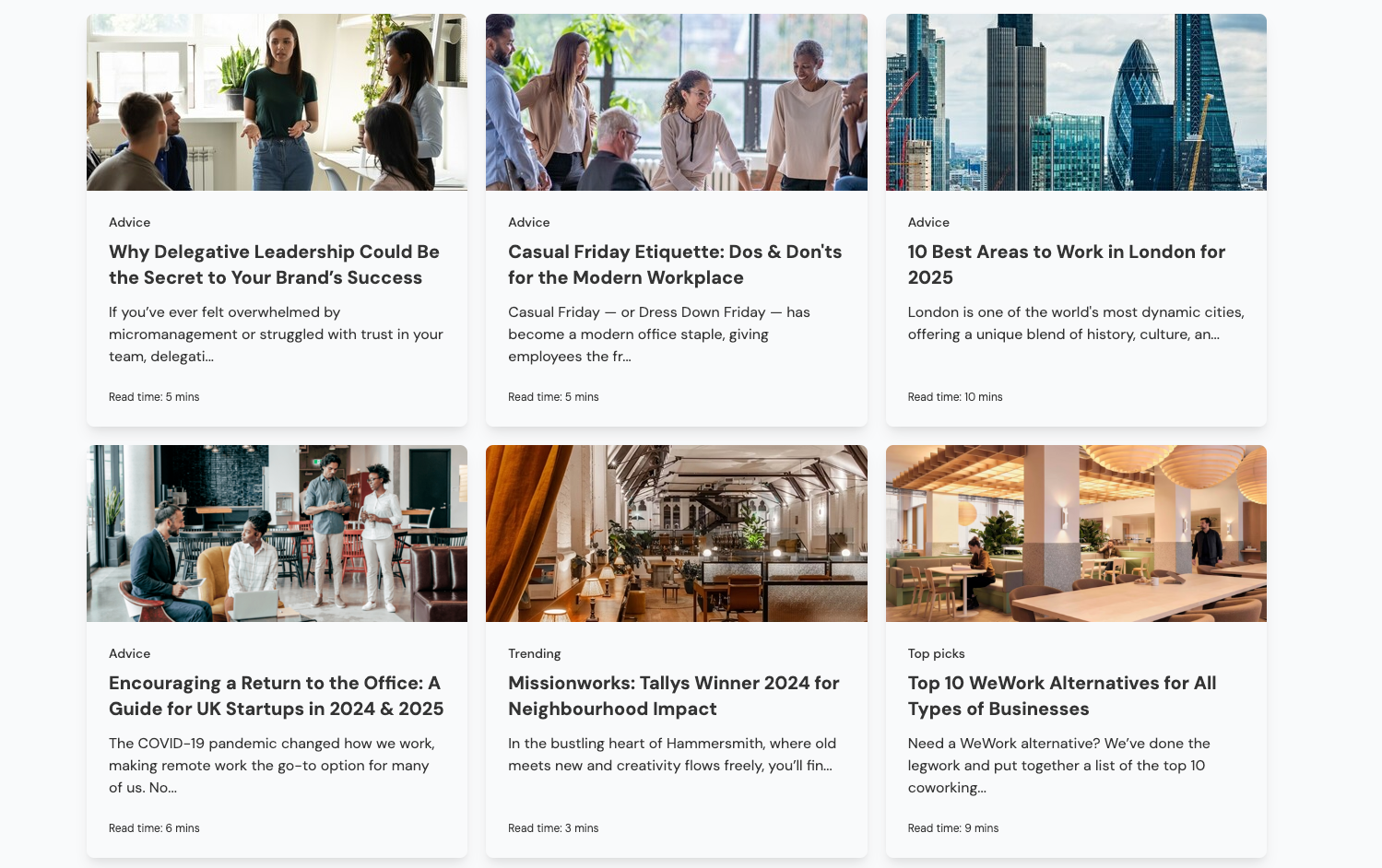Click 'Read time: 5 mins' under Casual Friday

click(553, 397)
